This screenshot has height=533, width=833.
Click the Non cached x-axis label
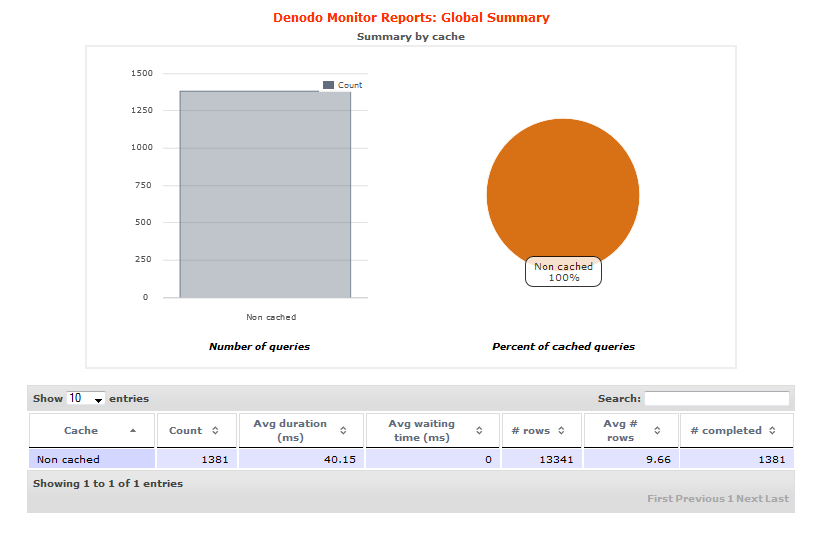click(271, 317)
